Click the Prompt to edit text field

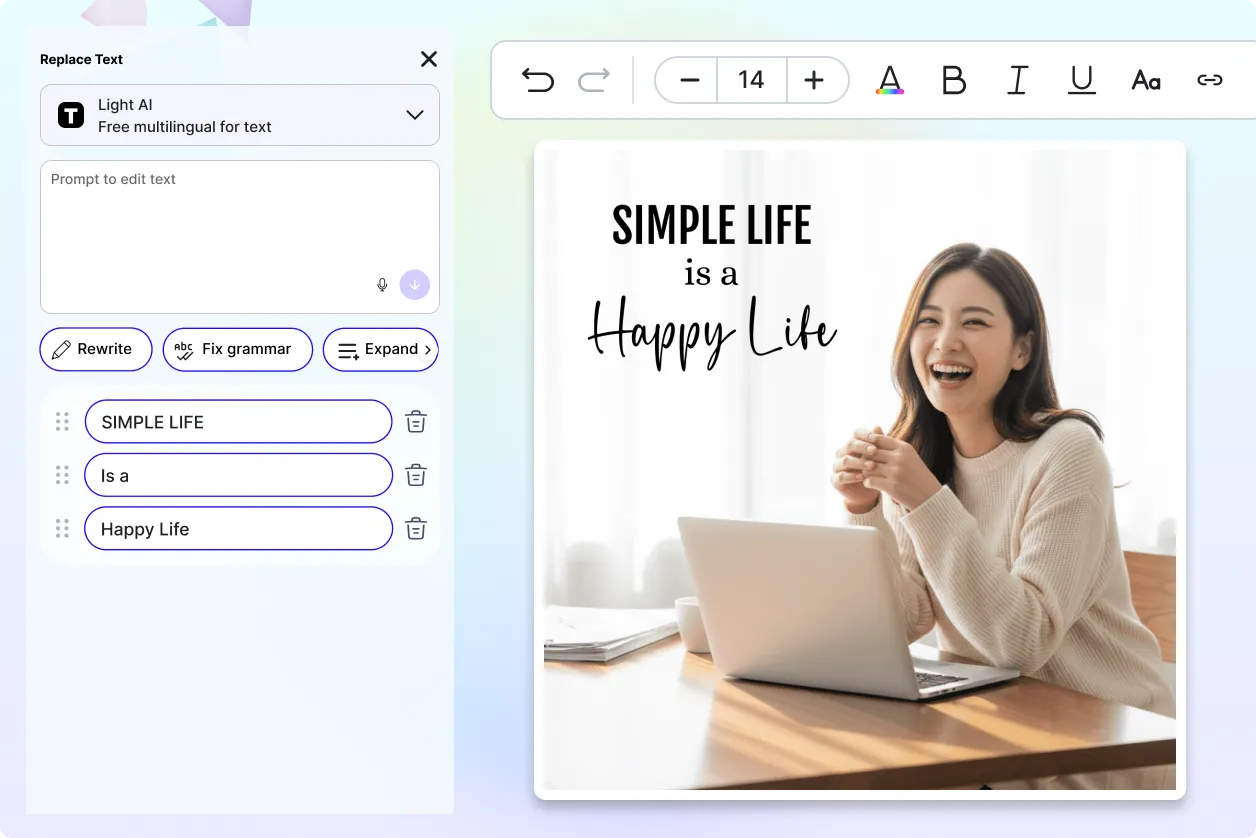240,237
